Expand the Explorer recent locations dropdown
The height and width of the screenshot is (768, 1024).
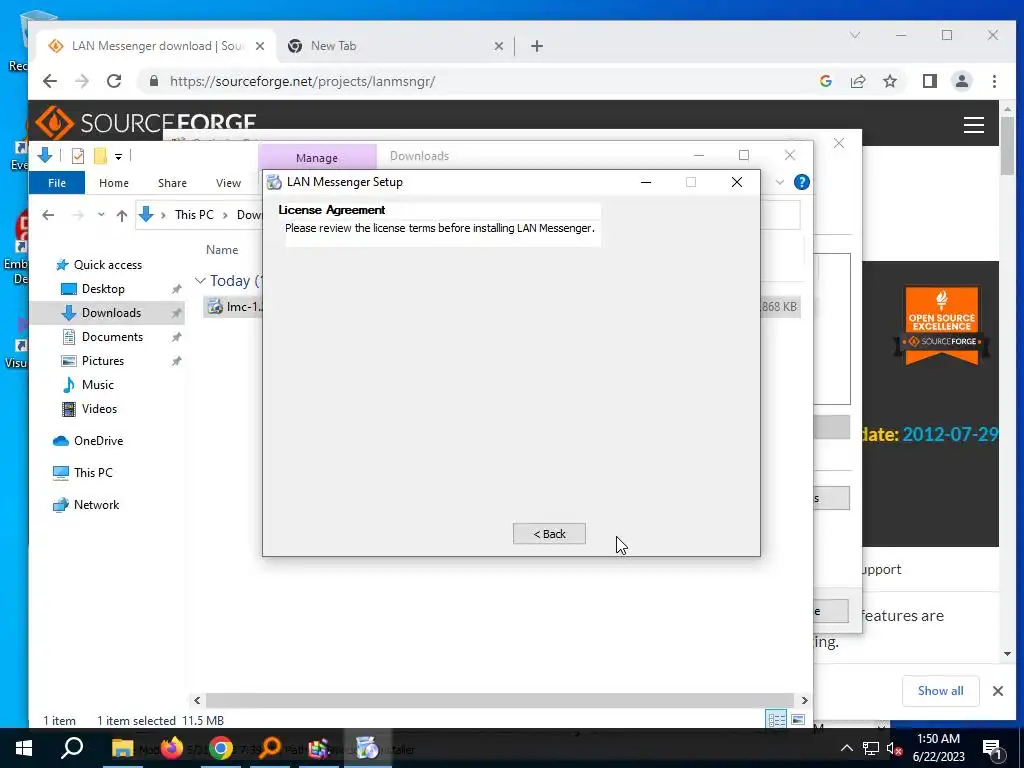[101, 215]
